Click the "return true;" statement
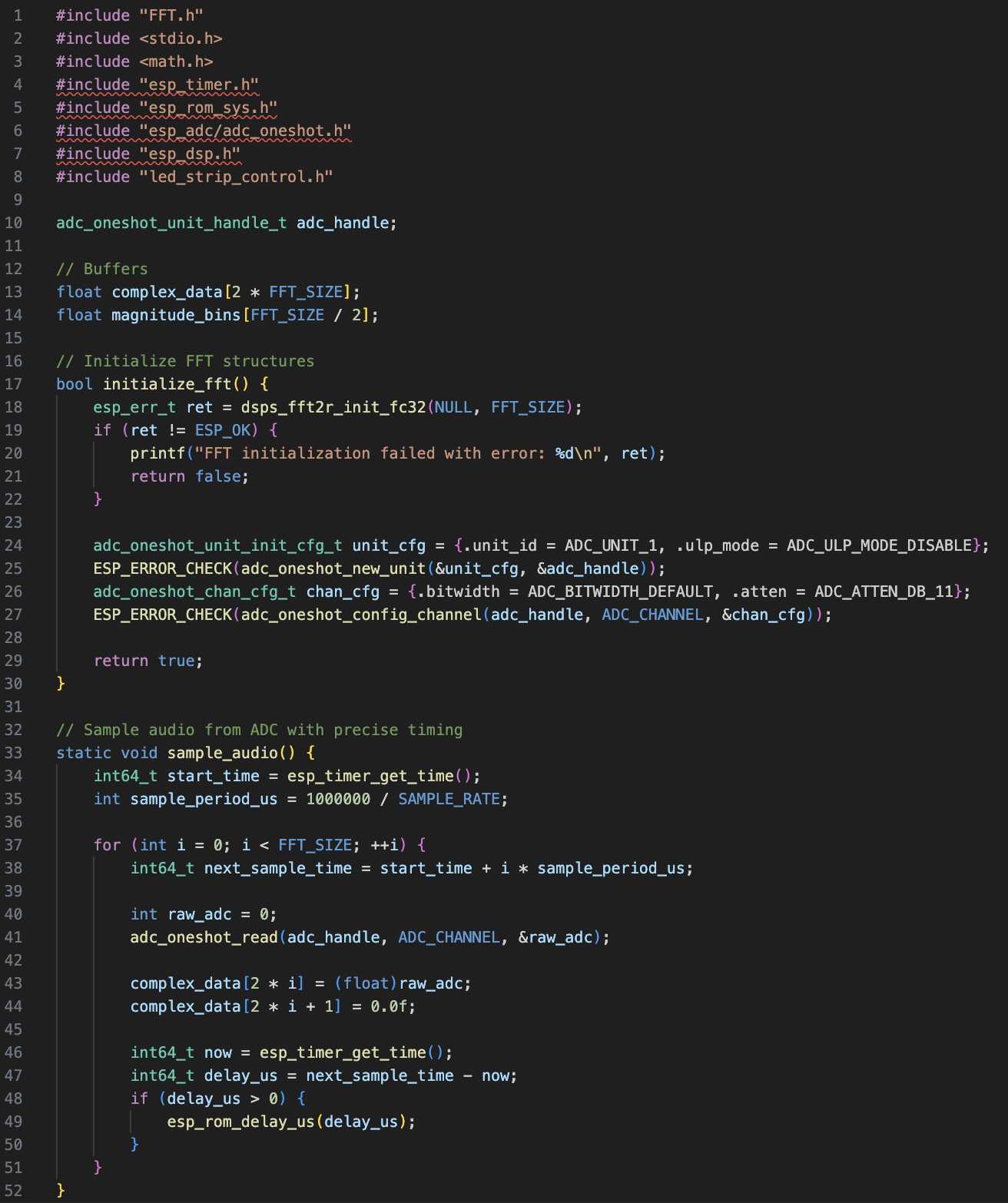The image size is (1008, 1203). (148, 661)
